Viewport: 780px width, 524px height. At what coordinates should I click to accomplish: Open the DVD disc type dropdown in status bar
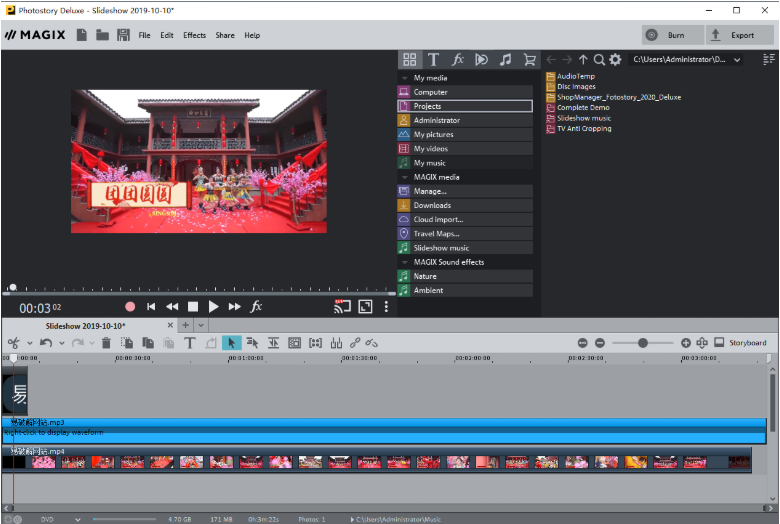78,520
